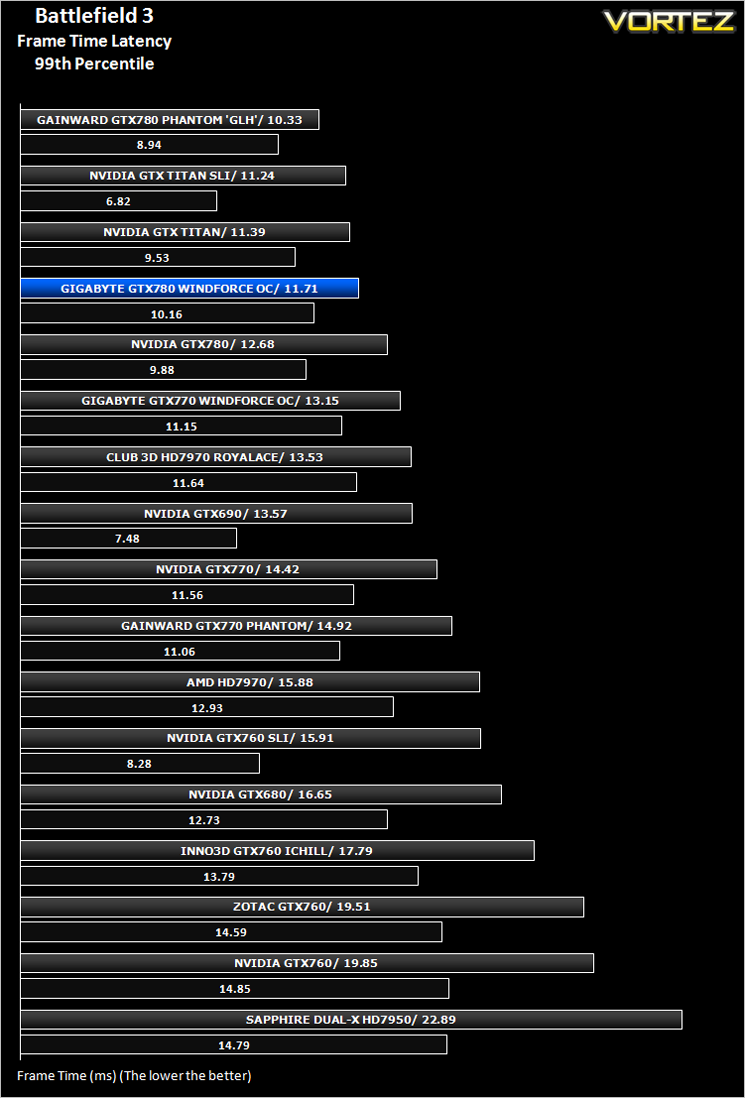
Task: Click the 14.85 bar
Action: (235, 988)
